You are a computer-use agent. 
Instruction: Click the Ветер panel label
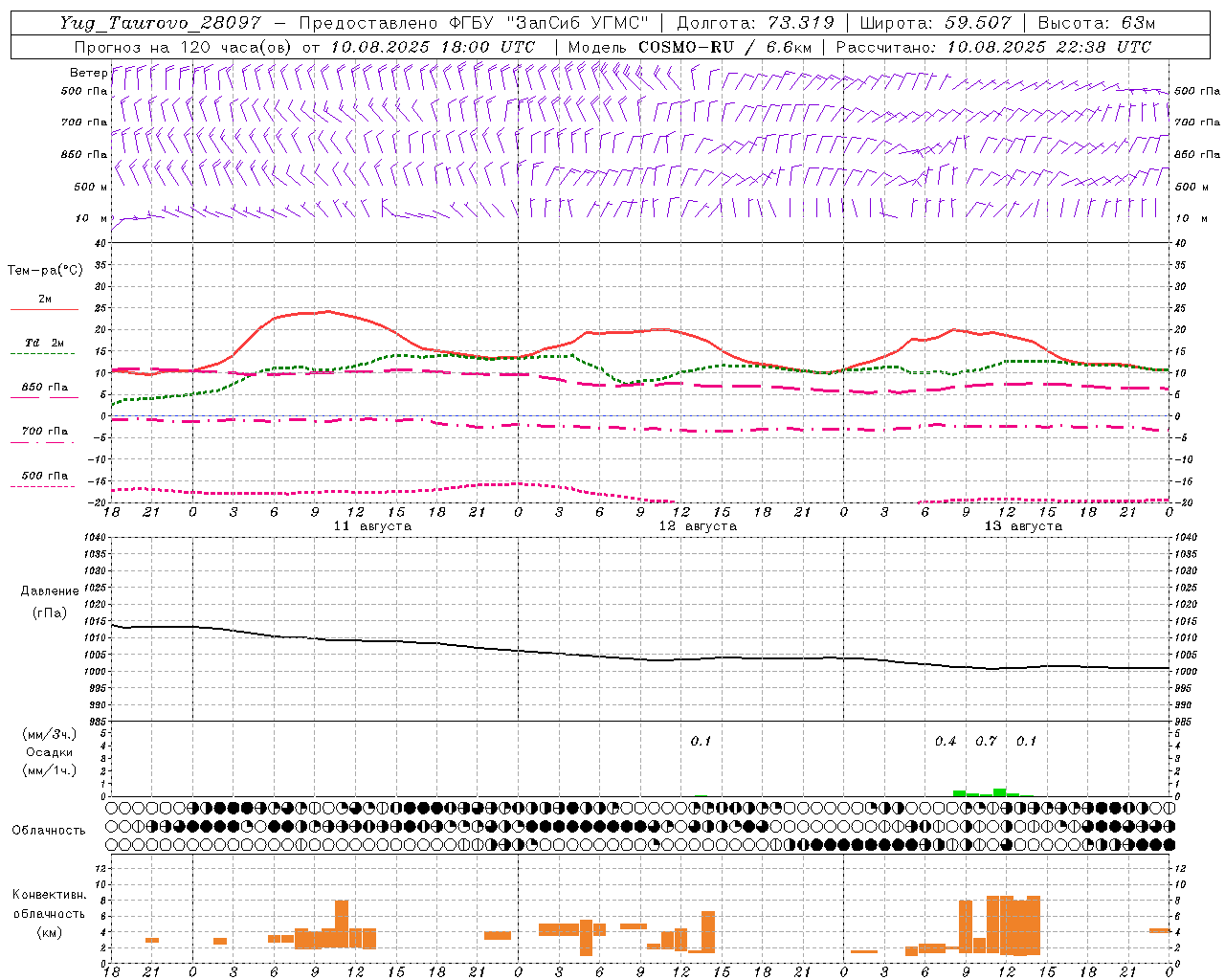(x=88, y=73)
